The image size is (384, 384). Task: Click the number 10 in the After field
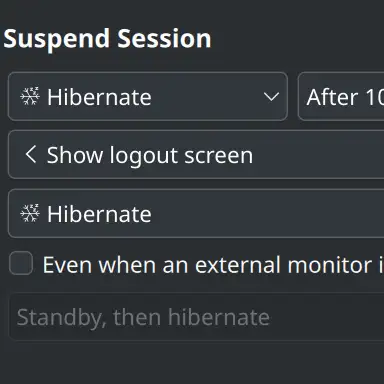[375, 97]
